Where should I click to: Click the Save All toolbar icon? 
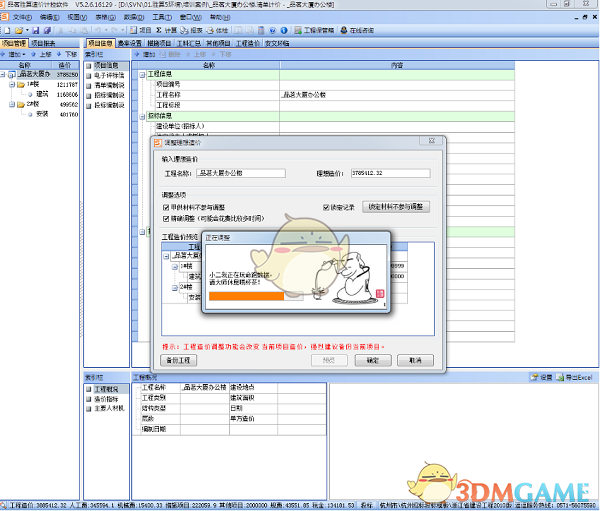(47, 30)
